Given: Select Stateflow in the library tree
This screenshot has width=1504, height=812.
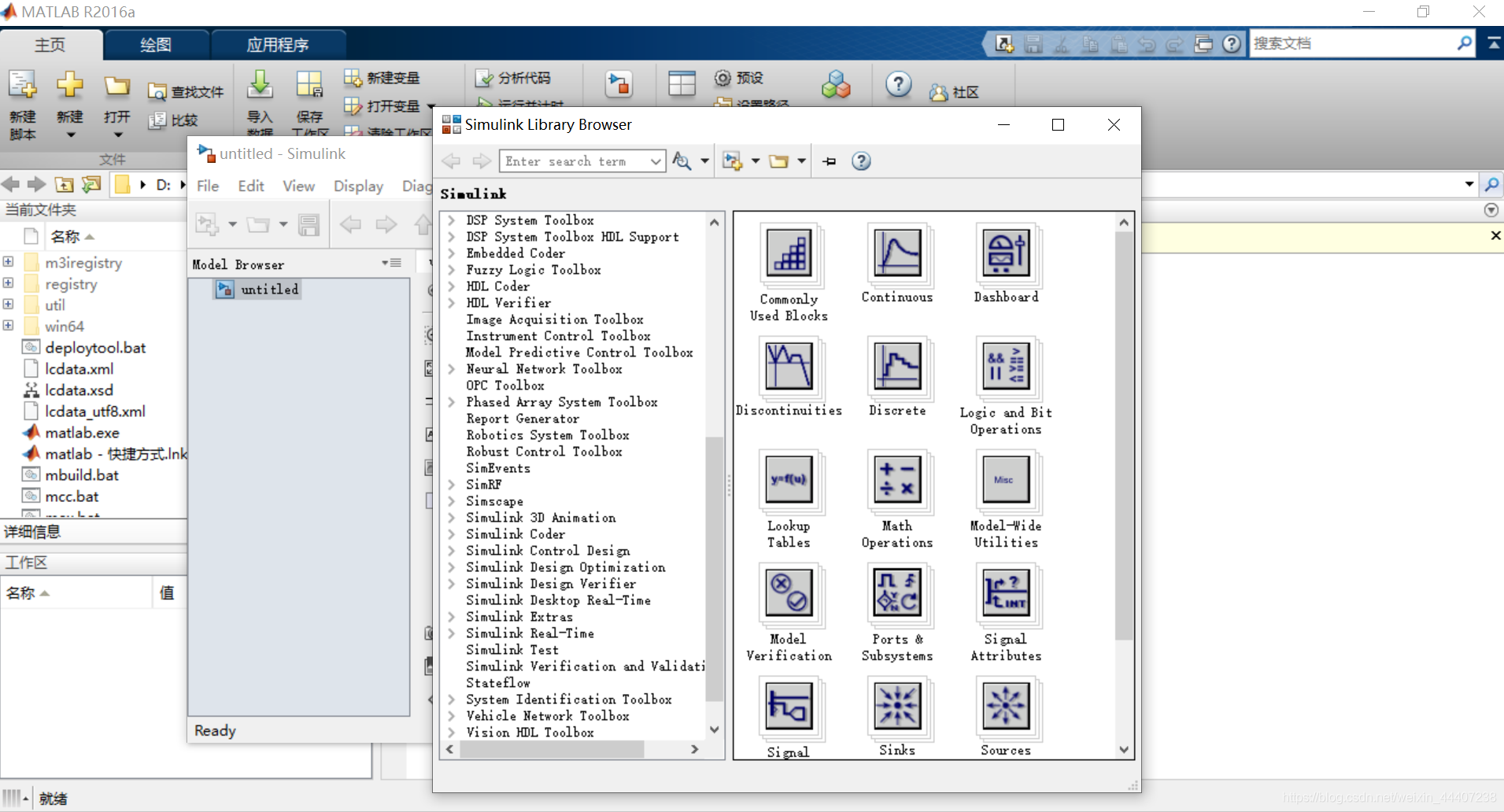Looking at the screenshot, I should (498, 683).
